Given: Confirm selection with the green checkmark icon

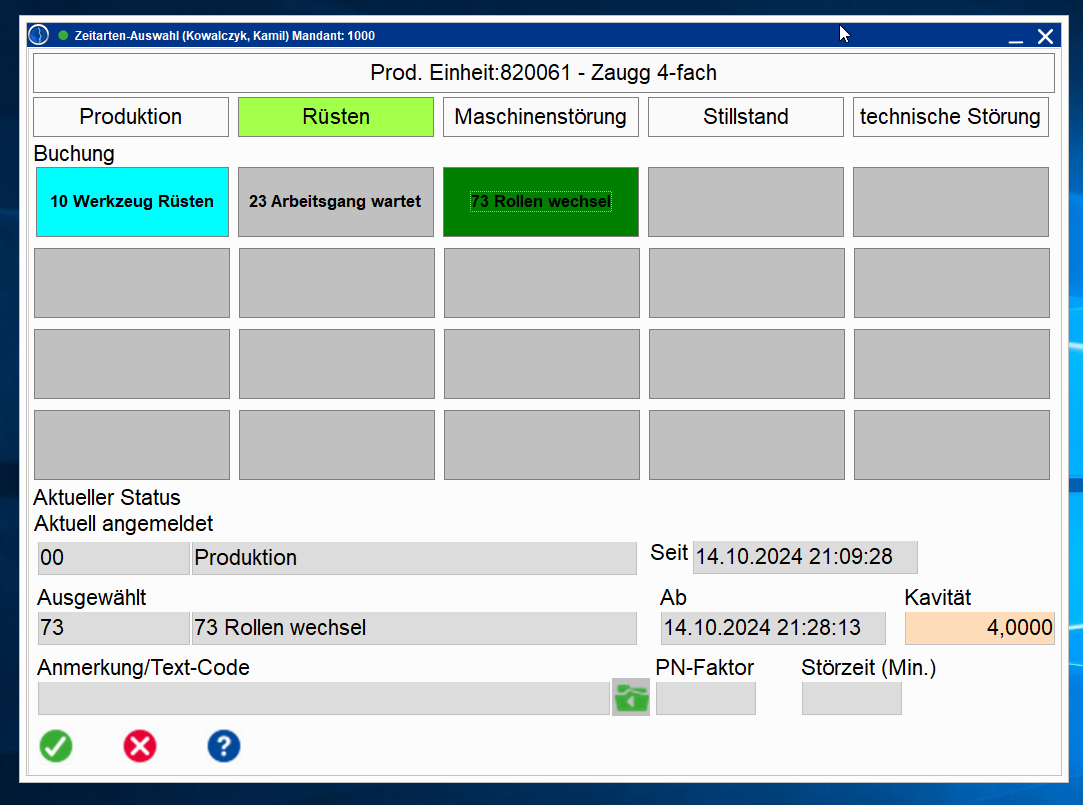Looking at the screenshot, I should point(56,746).
